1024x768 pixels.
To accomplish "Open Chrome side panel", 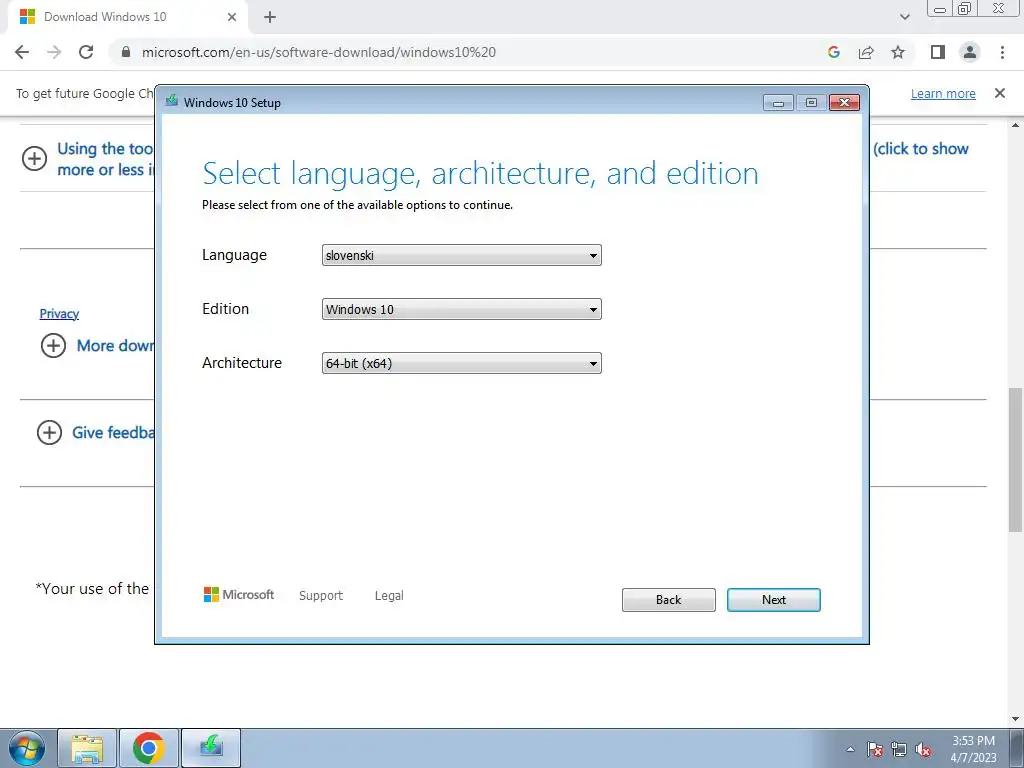I will pyautogui.click(x=938, y=52).
